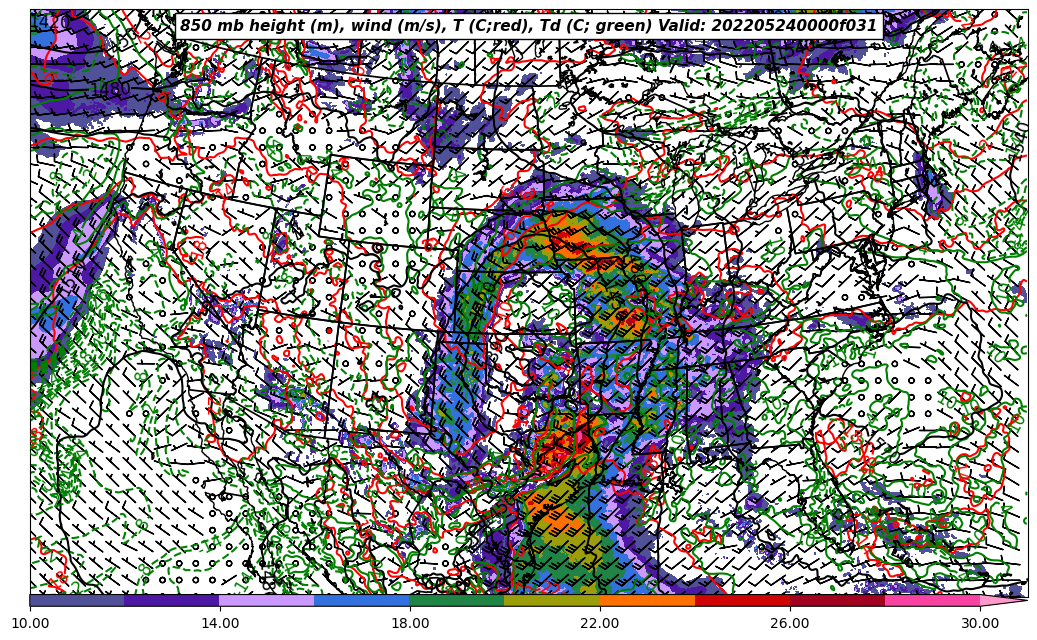Screen dimensions: 1037x640
Task: Select the olive 20–22 colorbar segment
Action: coord(552,600)
